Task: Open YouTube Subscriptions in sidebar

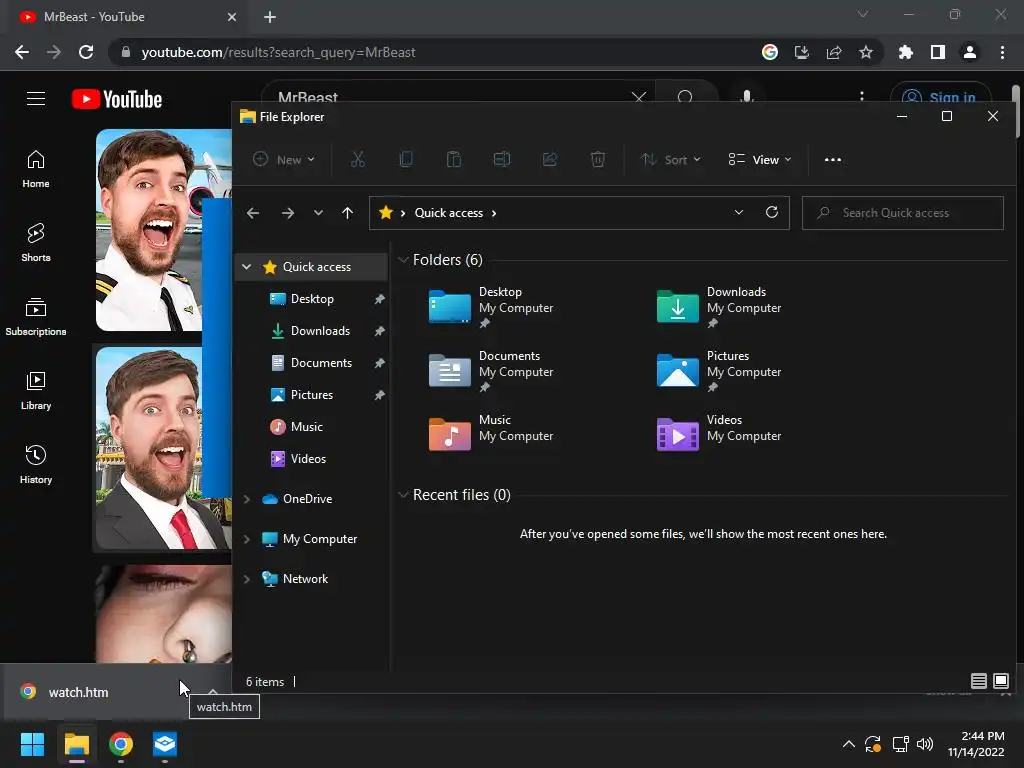Action: coord(36,316)
